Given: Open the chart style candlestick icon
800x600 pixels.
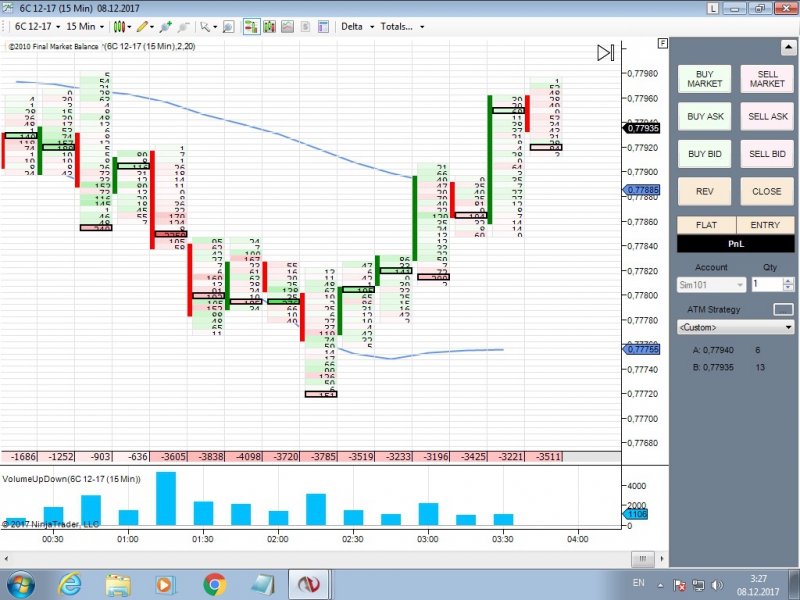Looking at the screenshot, I should 119,27.
